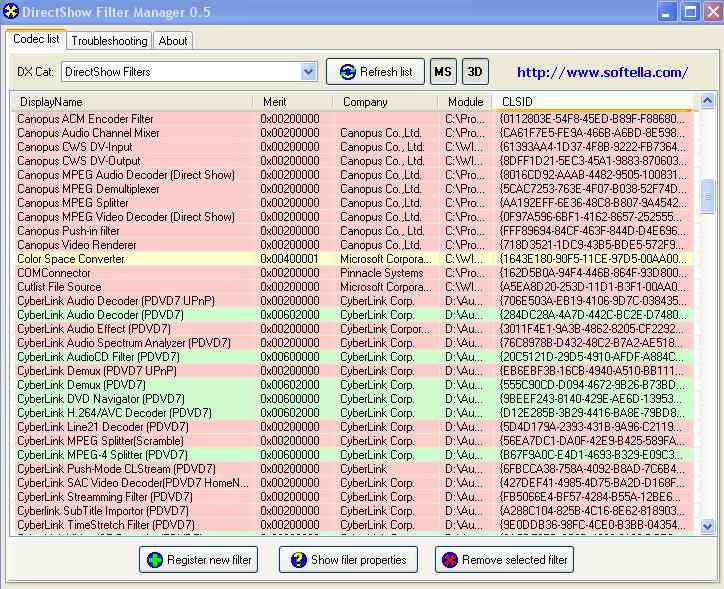Select CyberLink Line21 Decoder (PDVD7) row
Image resolution: width=724 pixels, height=589 pixels.
coord(352,427)
